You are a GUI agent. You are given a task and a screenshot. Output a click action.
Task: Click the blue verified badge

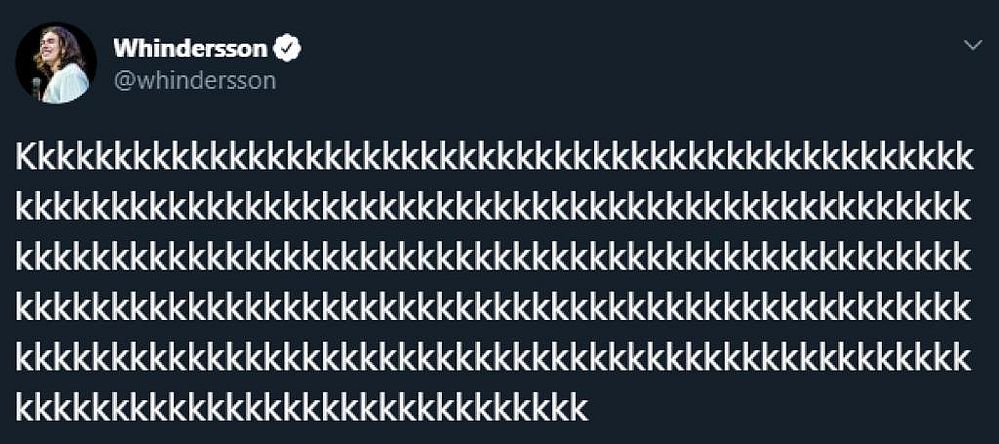pos(290,48)
